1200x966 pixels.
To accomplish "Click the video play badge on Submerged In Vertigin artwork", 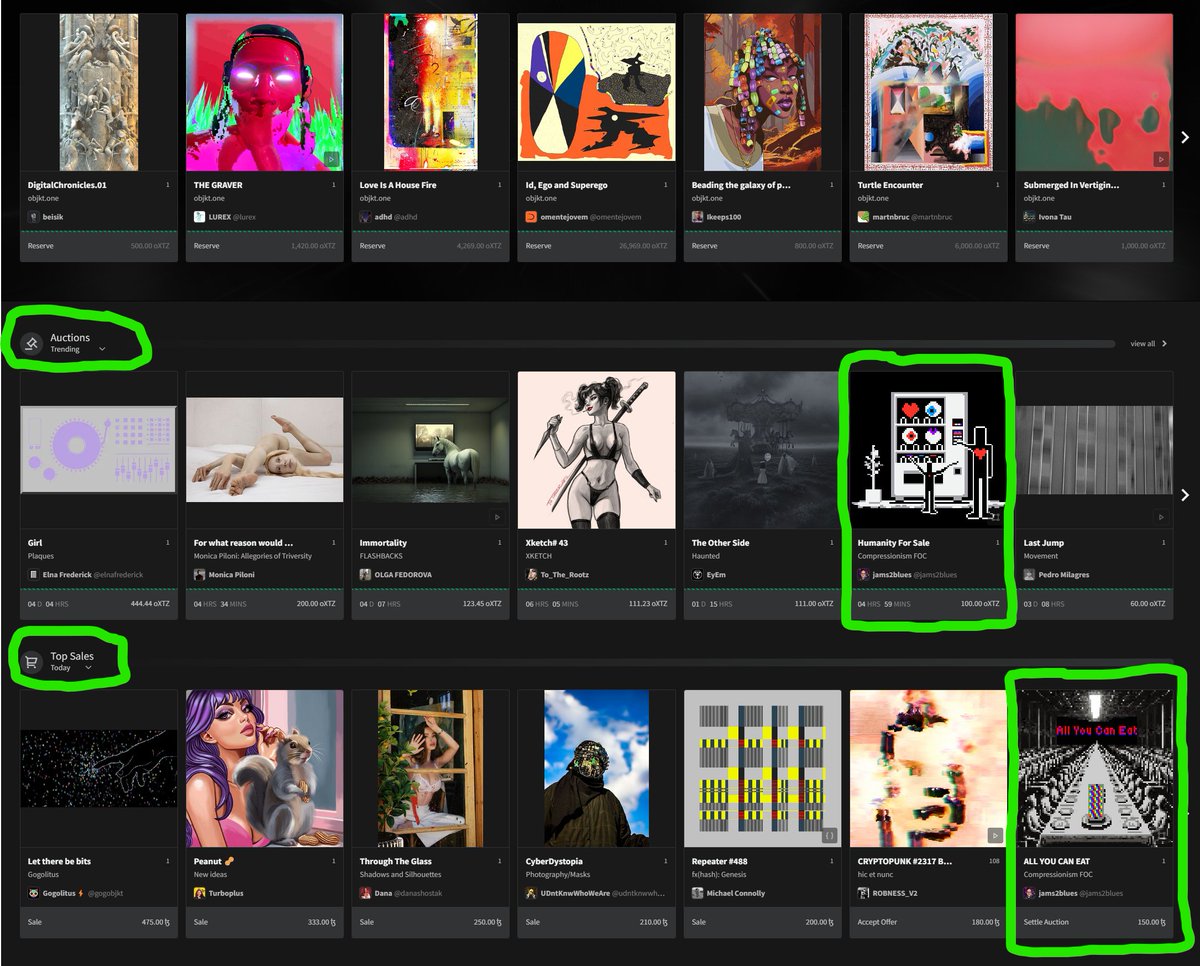I will [1161, 159].
